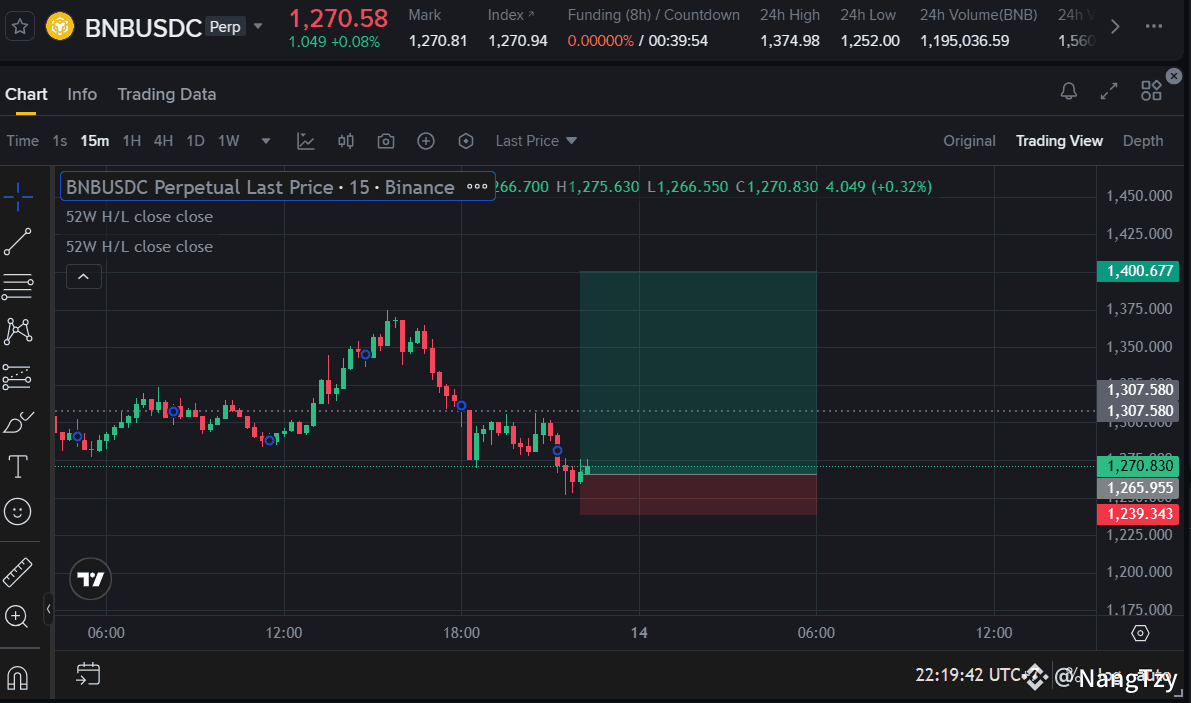Open price scale settings gear
This screenshot has height=703, width=1191.
click(1140, 633)
